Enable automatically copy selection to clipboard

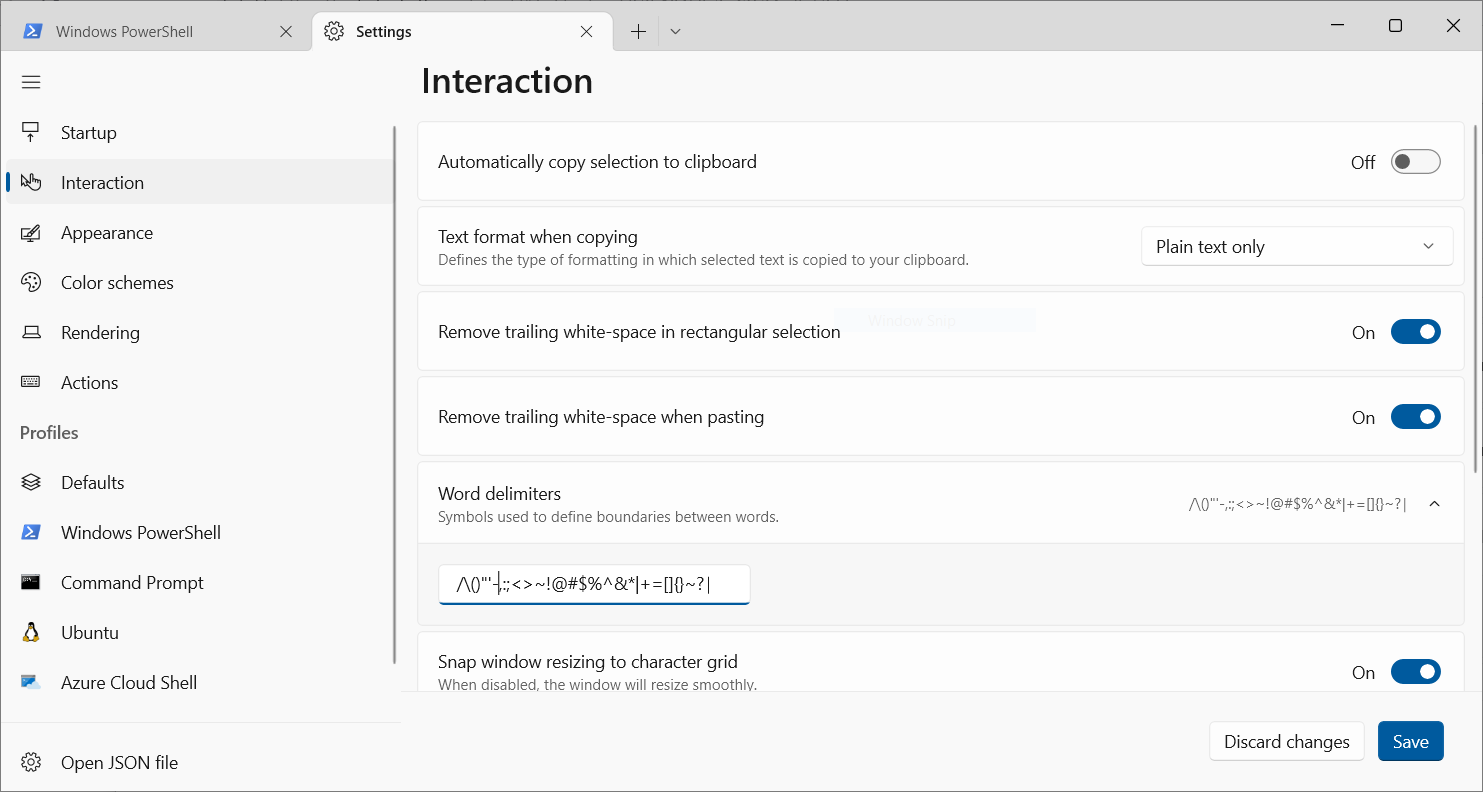(1416, 161)
